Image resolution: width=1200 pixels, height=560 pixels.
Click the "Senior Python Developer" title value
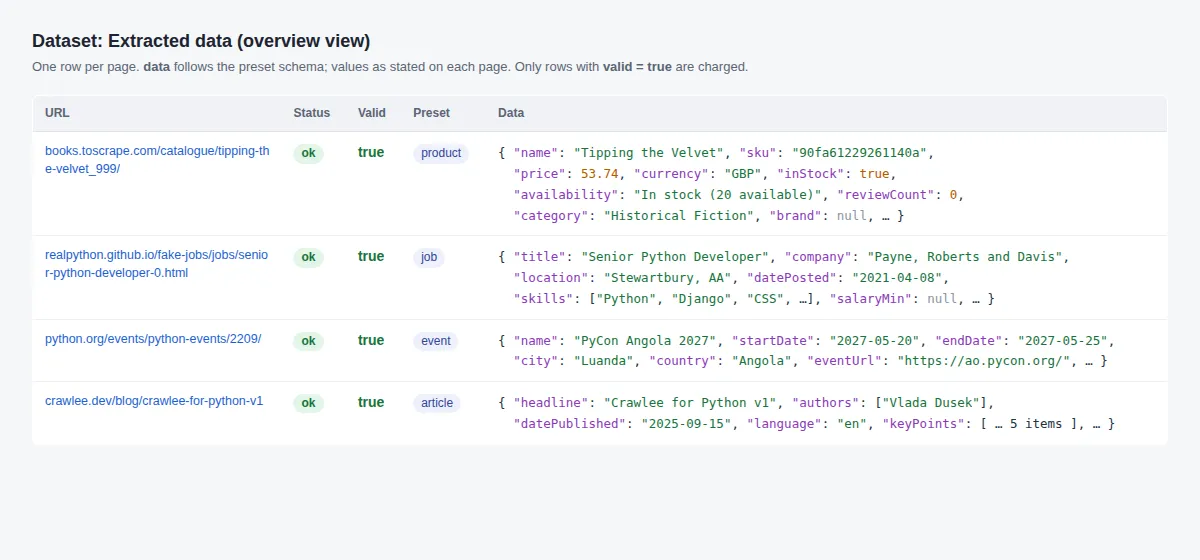(673, 257)
